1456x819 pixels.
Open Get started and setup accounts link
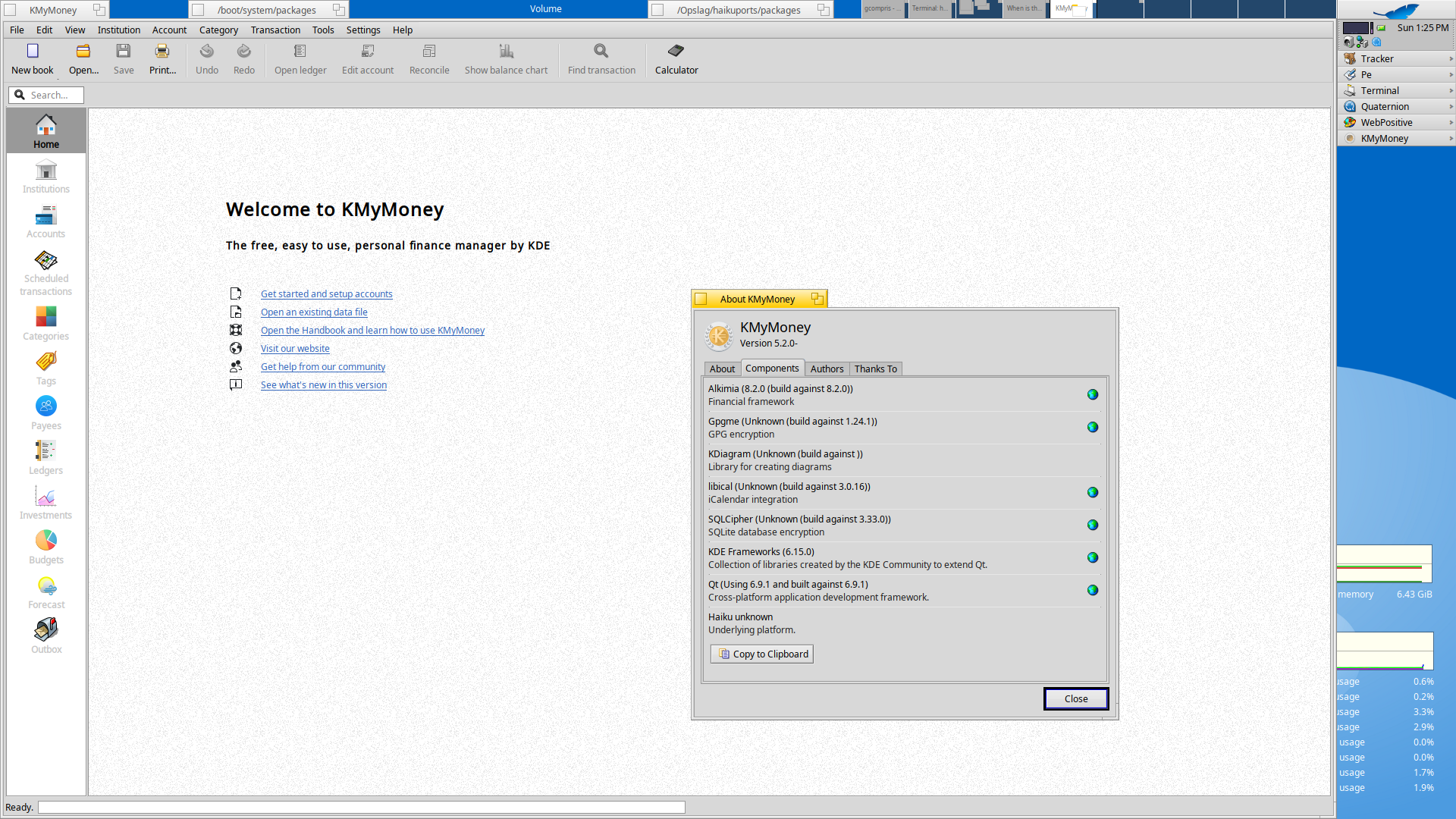pos(326,293)
